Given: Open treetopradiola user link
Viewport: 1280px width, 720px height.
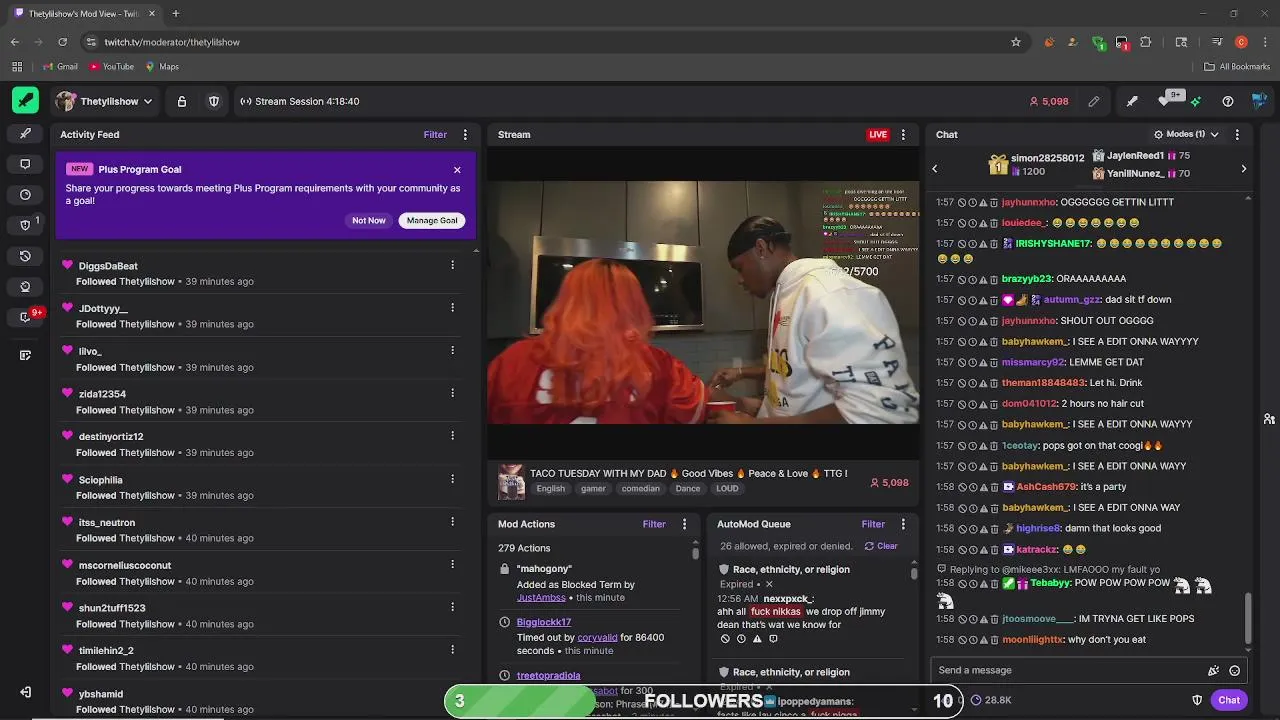Looking at the screenshot, I should (x=548, y=675).
